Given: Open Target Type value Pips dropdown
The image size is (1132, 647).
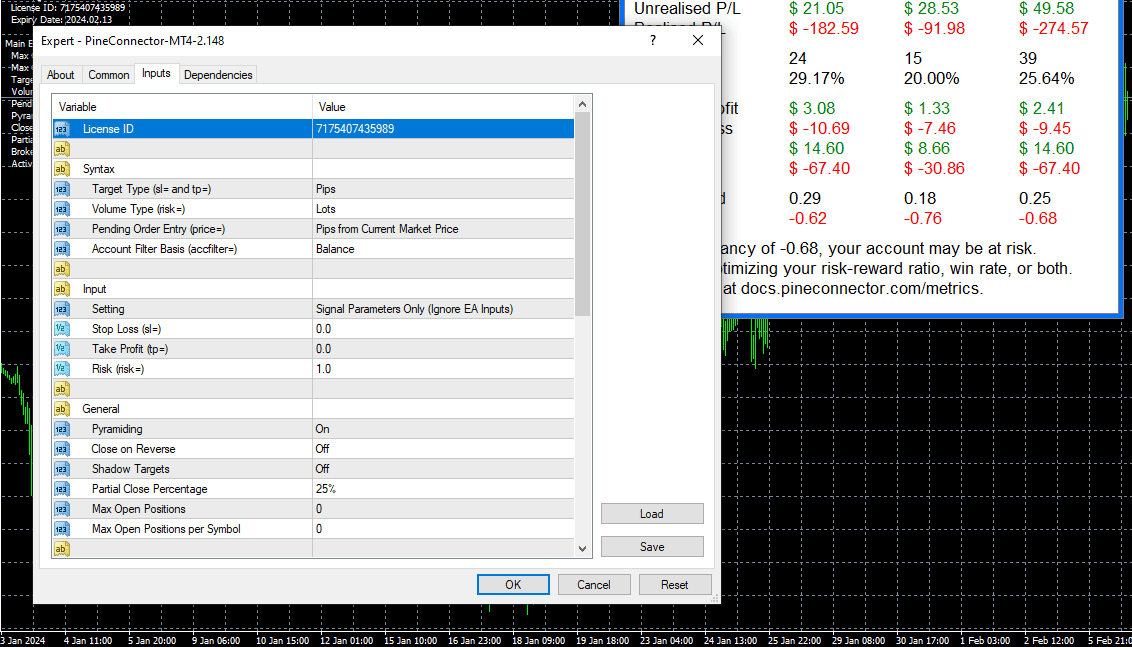Looking at the screenshot, I should pyautogui.click(x=443, y=189).
